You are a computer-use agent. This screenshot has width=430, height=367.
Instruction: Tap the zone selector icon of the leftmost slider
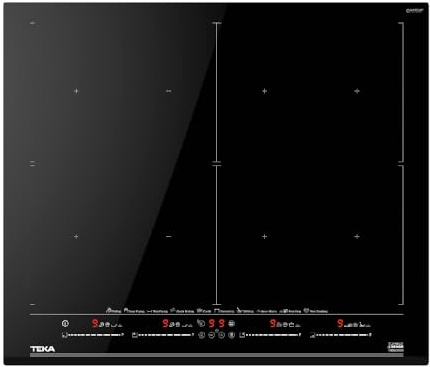65,335
